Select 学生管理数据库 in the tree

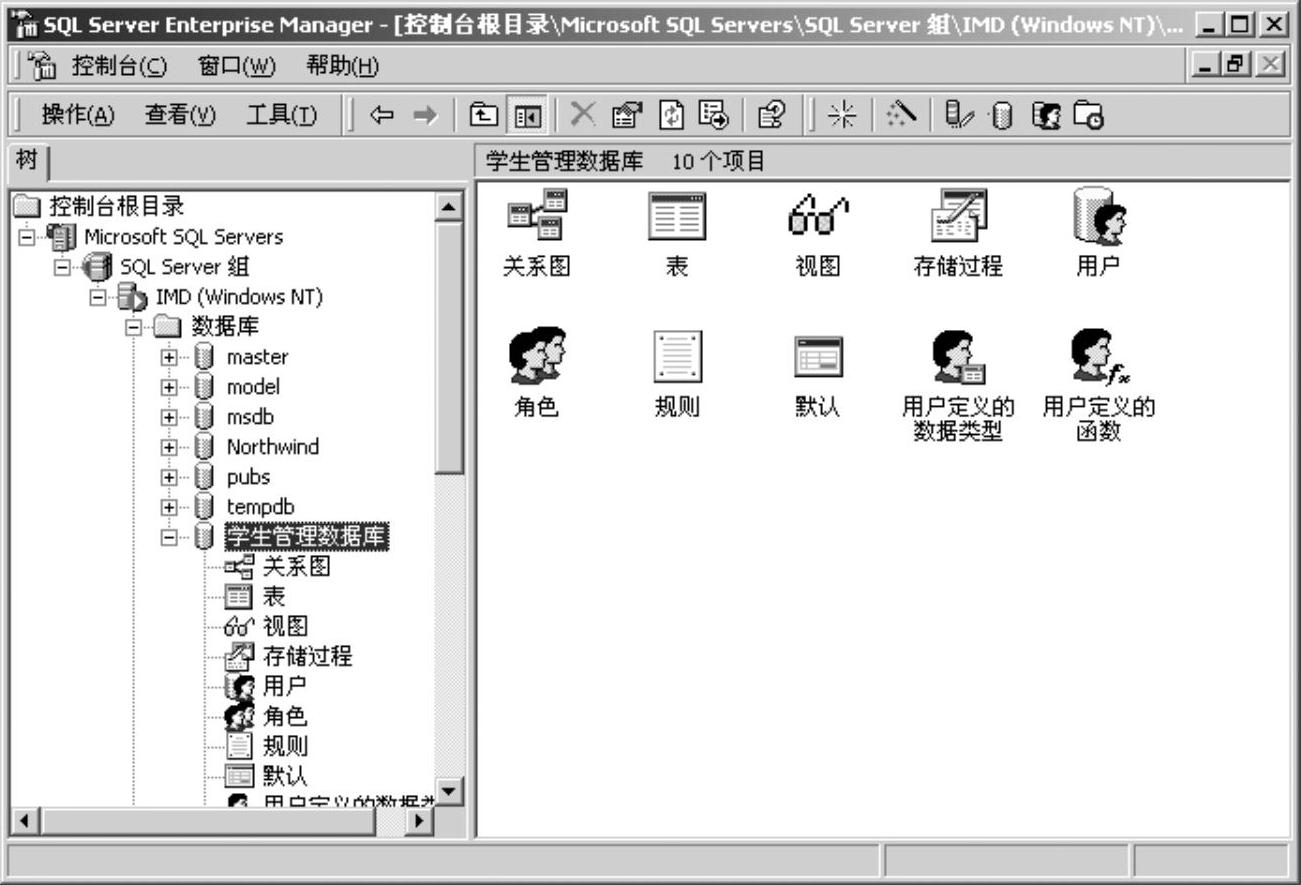coord(306,537)
